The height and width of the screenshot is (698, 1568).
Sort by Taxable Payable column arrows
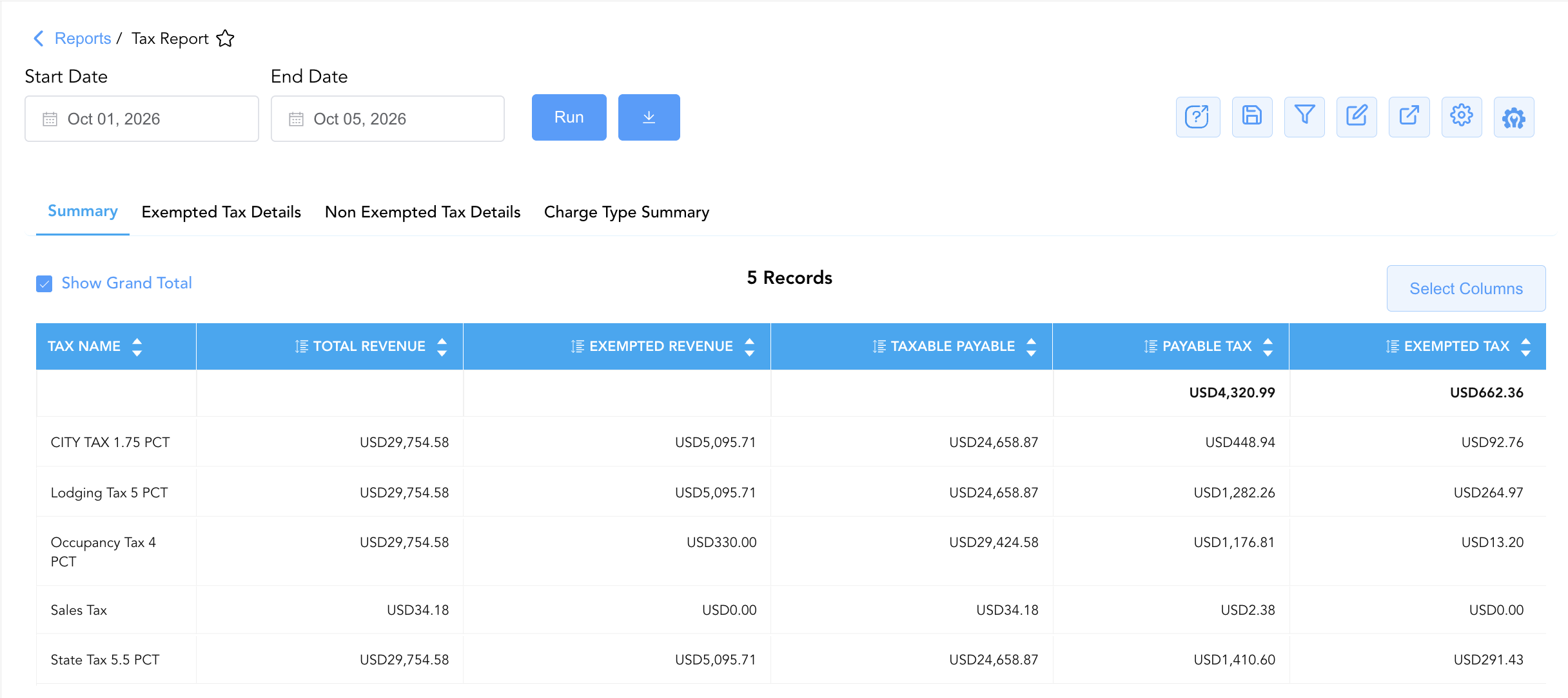(x=1031, y=347)
